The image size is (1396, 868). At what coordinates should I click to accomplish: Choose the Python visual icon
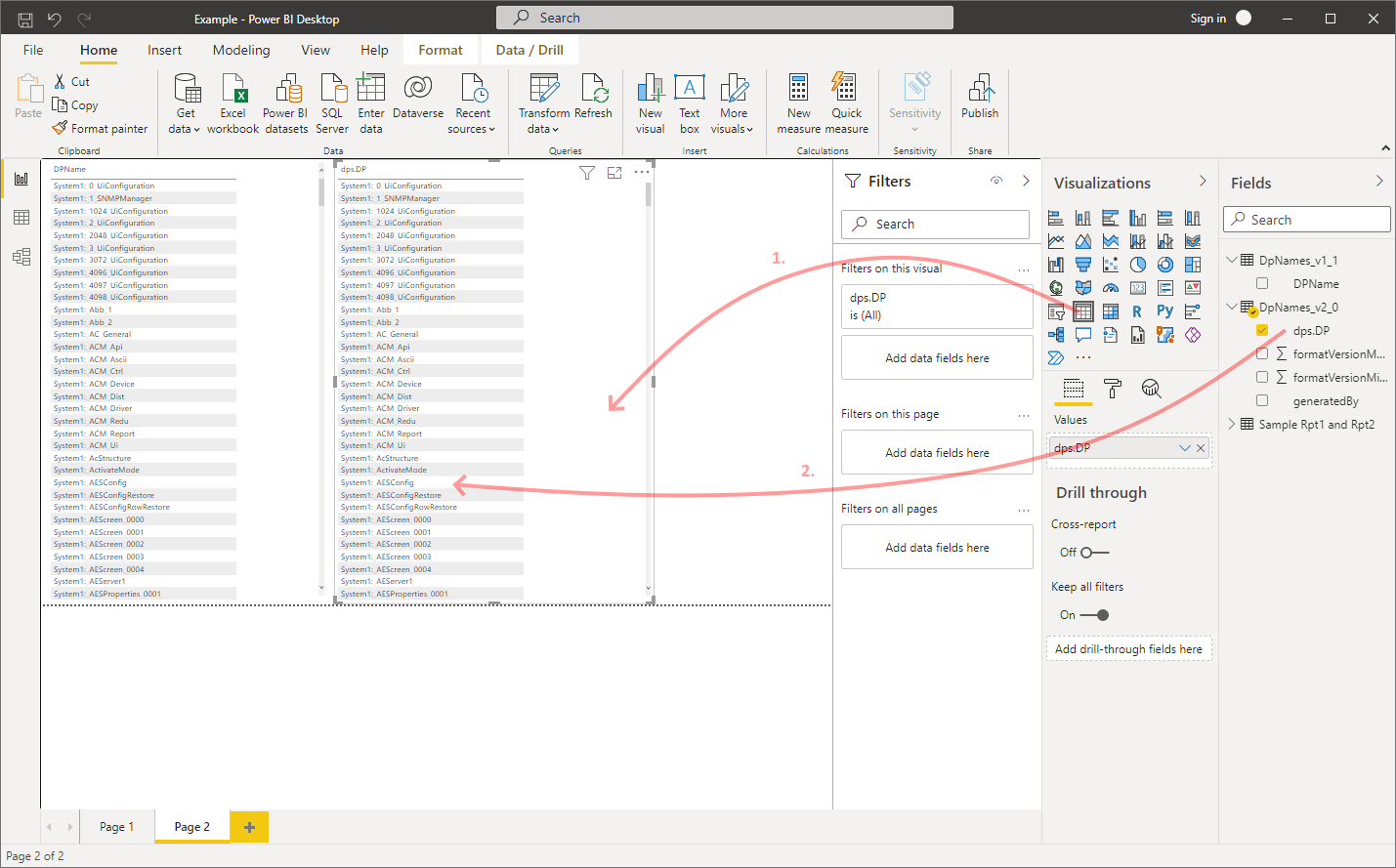tap(1164, 311)
